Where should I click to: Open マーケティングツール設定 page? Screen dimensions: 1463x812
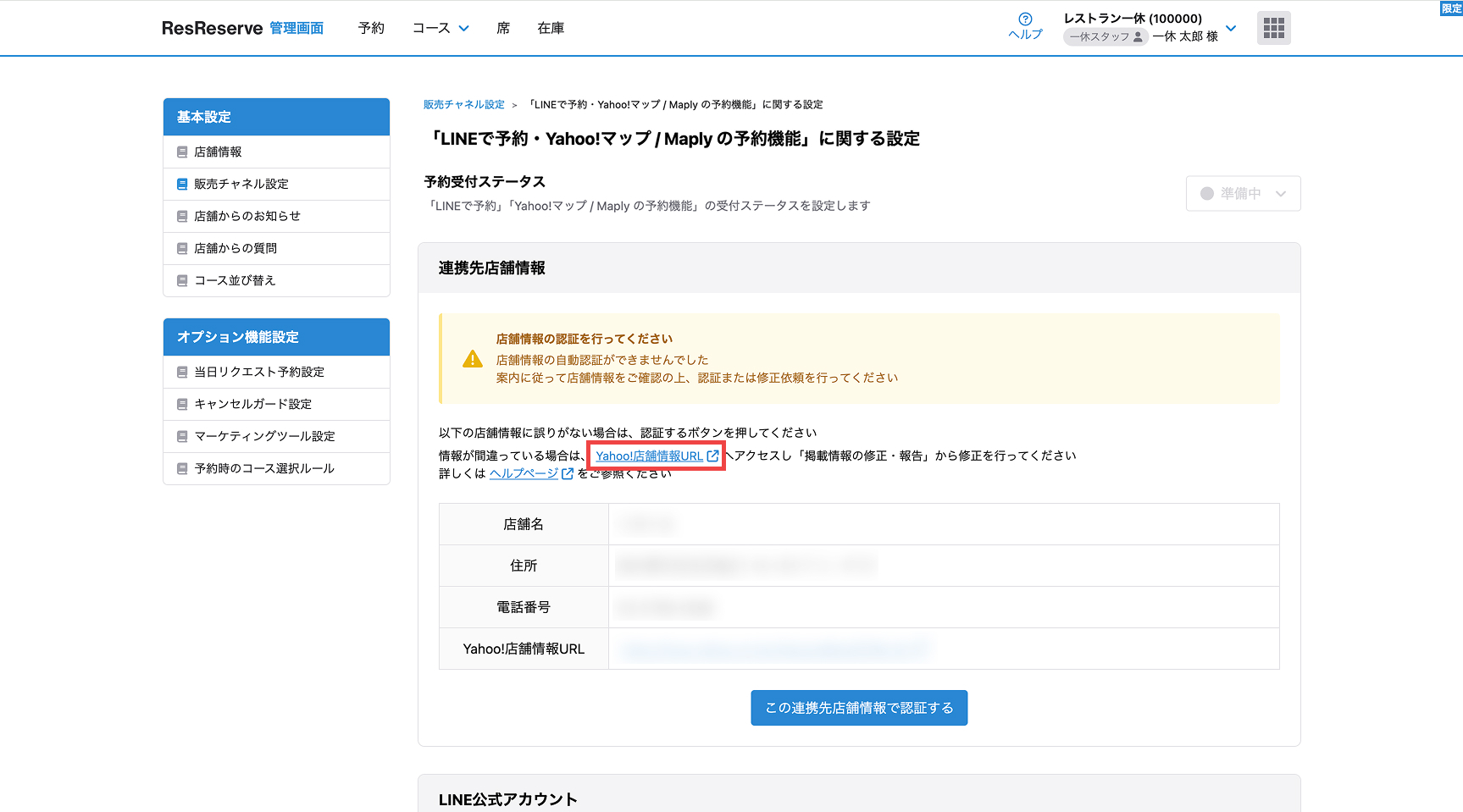pos(276,436)
